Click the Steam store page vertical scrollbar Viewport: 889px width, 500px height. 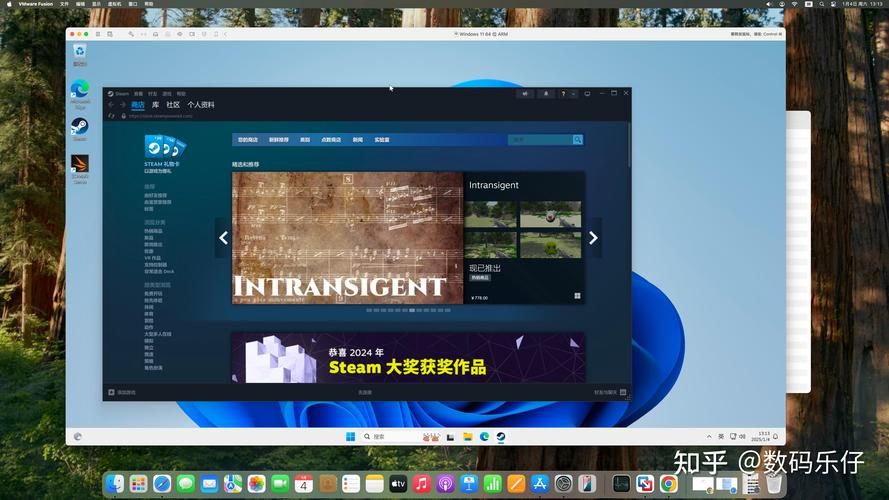629,145
